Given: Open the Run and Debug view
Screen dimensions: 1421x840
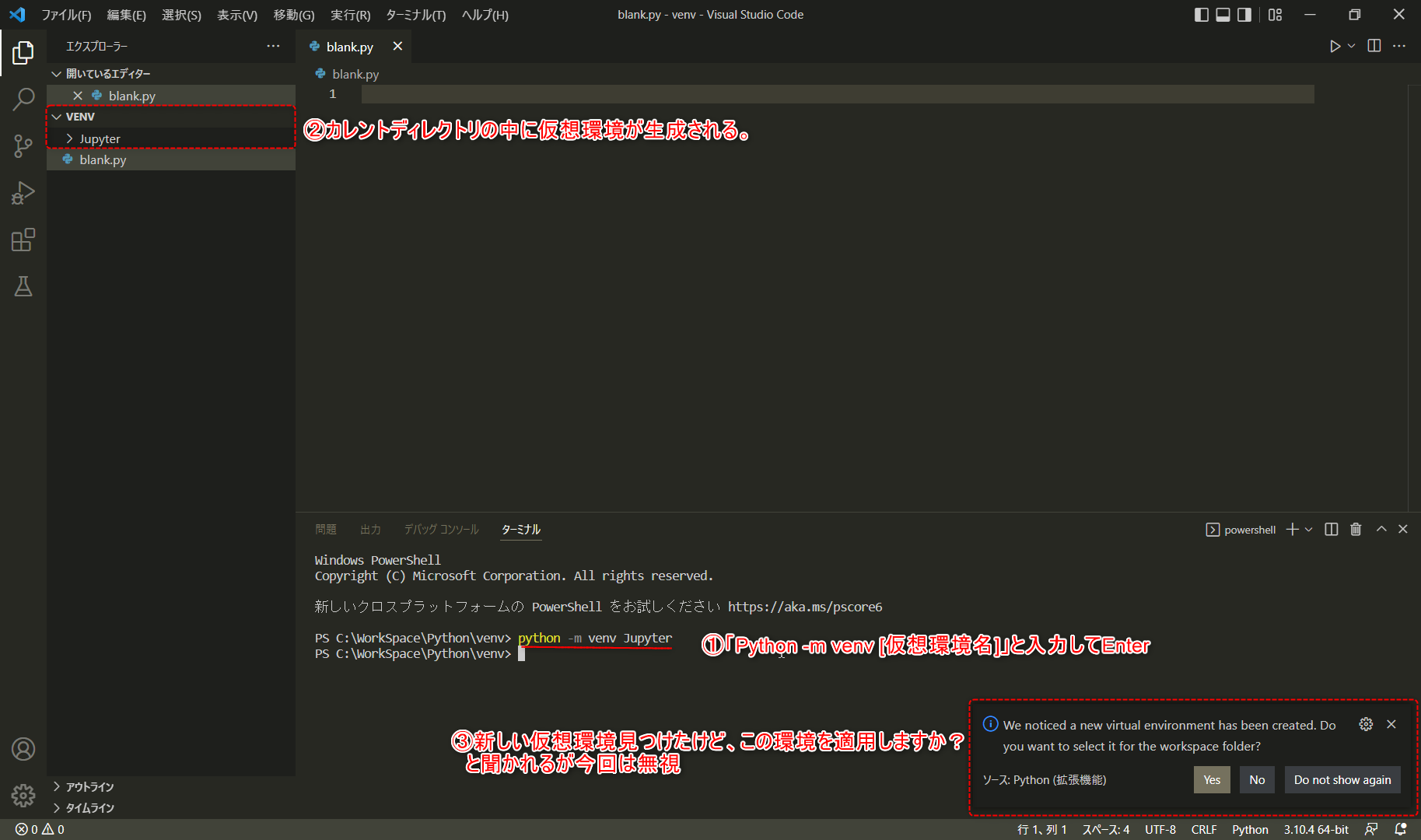Looking at the screenshot, I should pyautogui.click(x=23, y=193).
